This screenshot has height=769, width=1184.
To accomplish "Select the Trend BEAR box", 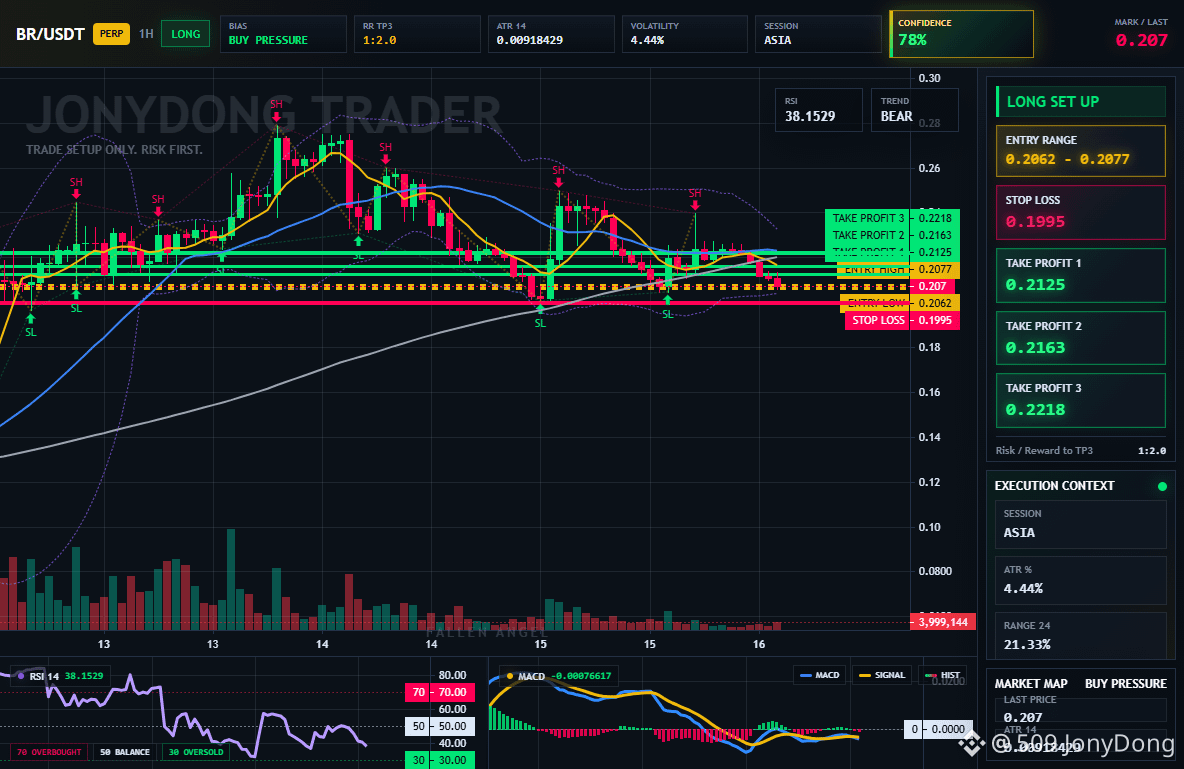I will tap(914, 110).
